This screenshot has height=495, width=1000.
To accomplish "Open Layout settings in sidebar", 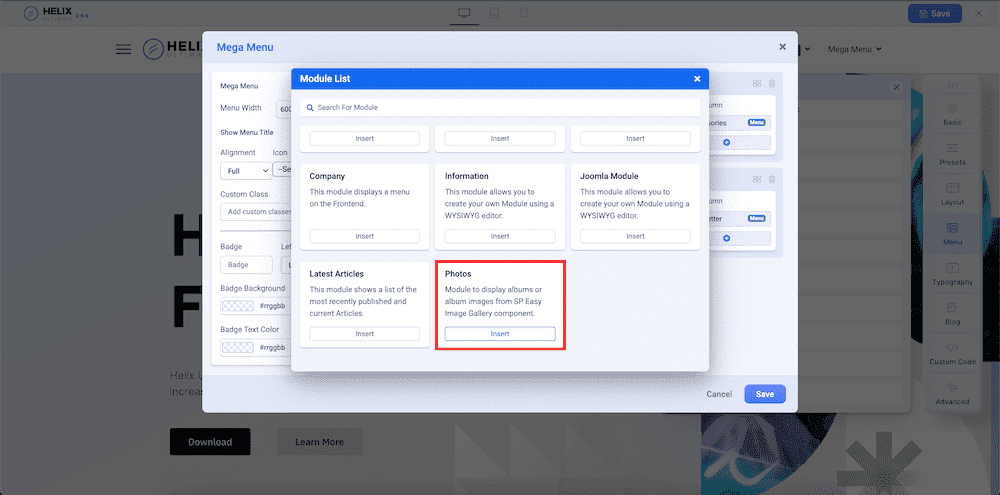I will 952,195.
